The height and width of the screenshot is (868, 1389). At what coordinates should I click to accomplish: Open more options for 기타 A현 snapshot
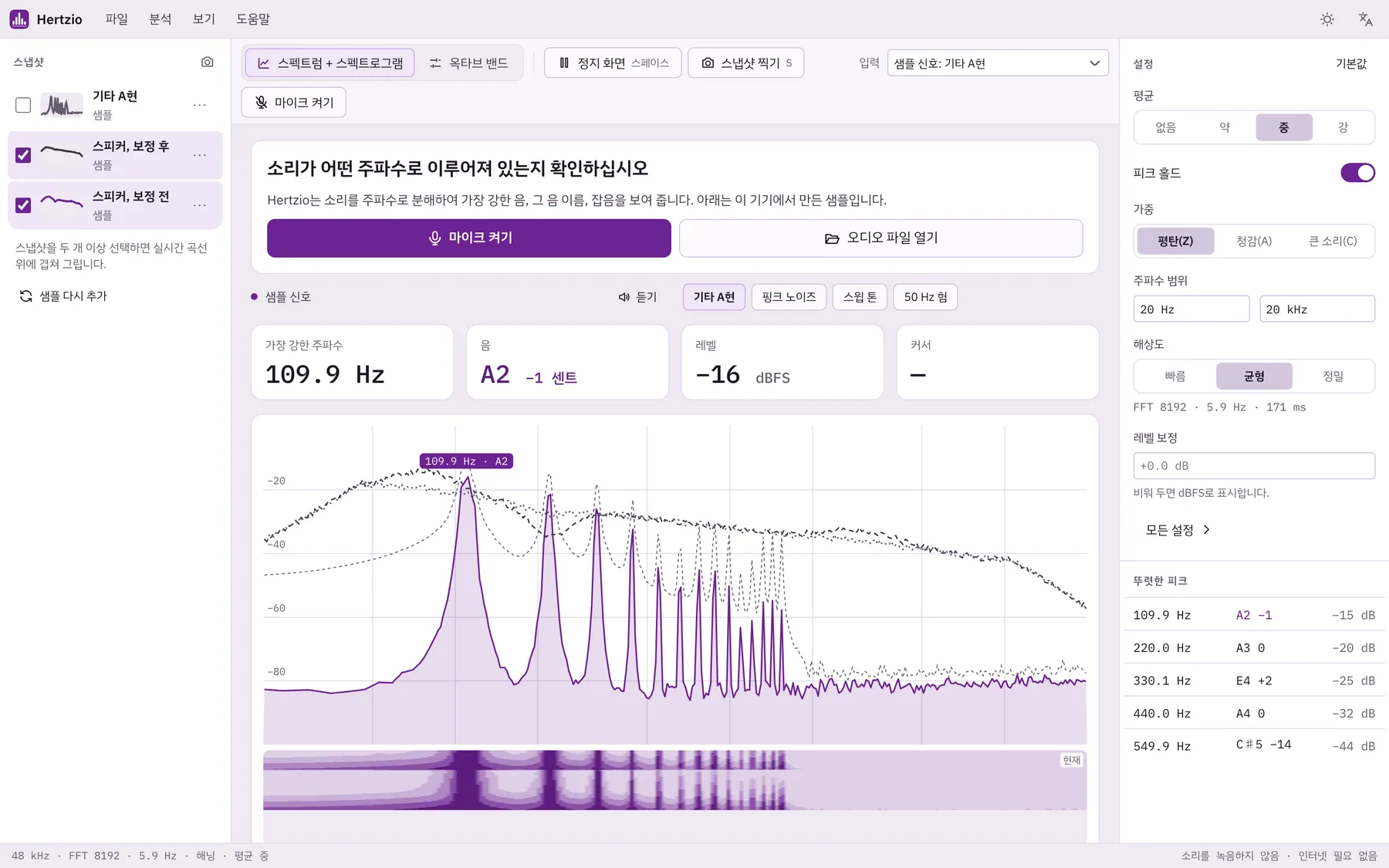[200, 105]
